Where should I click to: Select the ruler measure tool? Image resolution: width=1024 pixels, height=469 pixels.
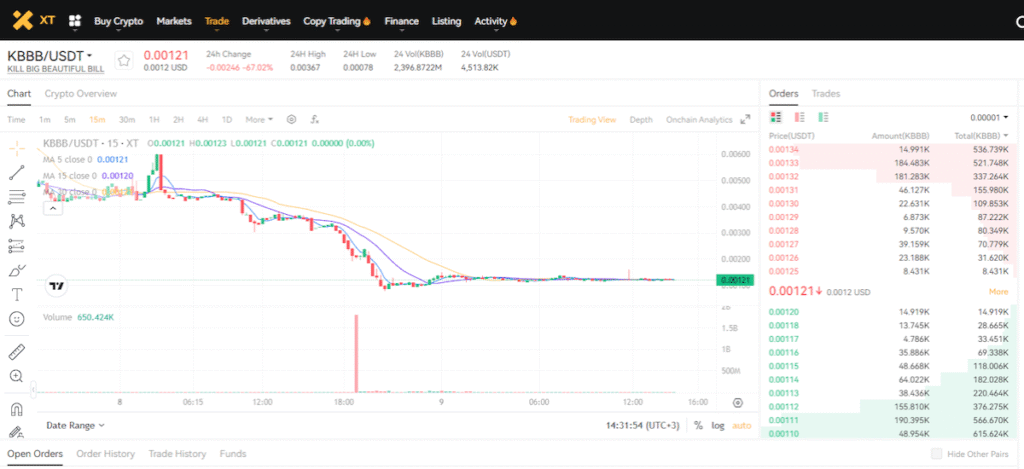tap(17, 352)
